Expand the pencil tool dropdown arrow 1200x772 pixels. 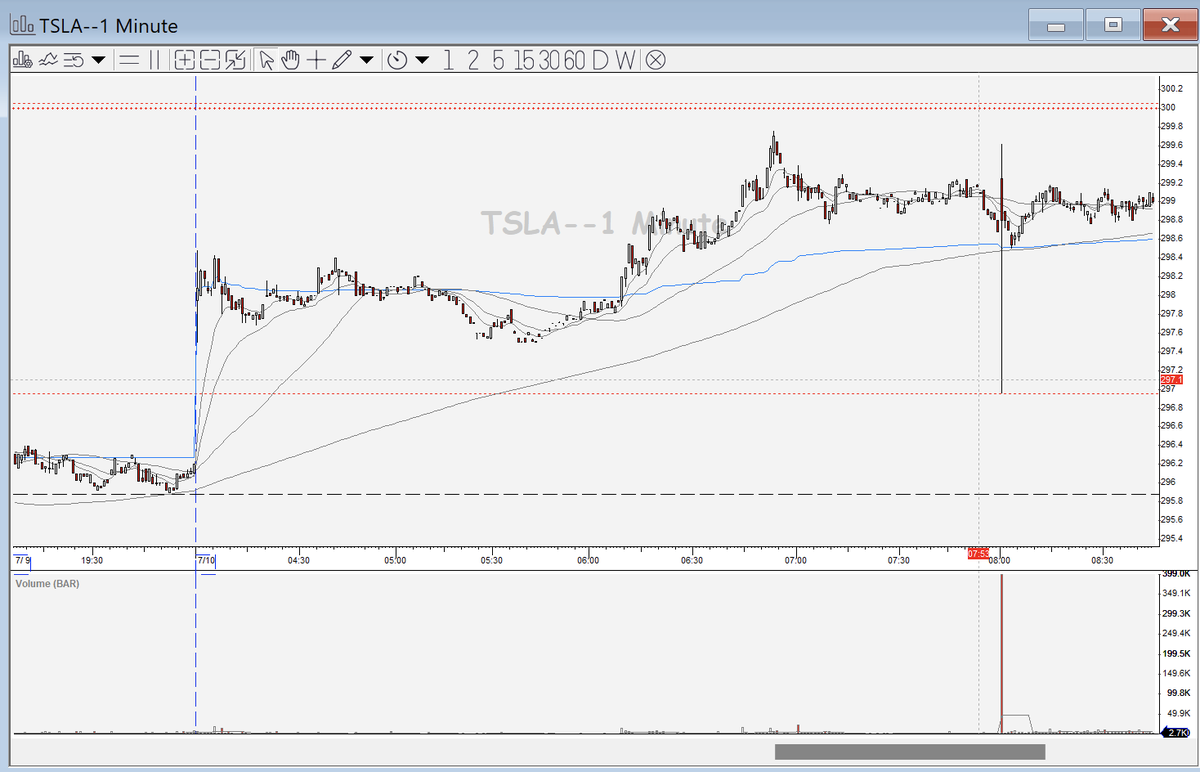click(x=366, y=60)
